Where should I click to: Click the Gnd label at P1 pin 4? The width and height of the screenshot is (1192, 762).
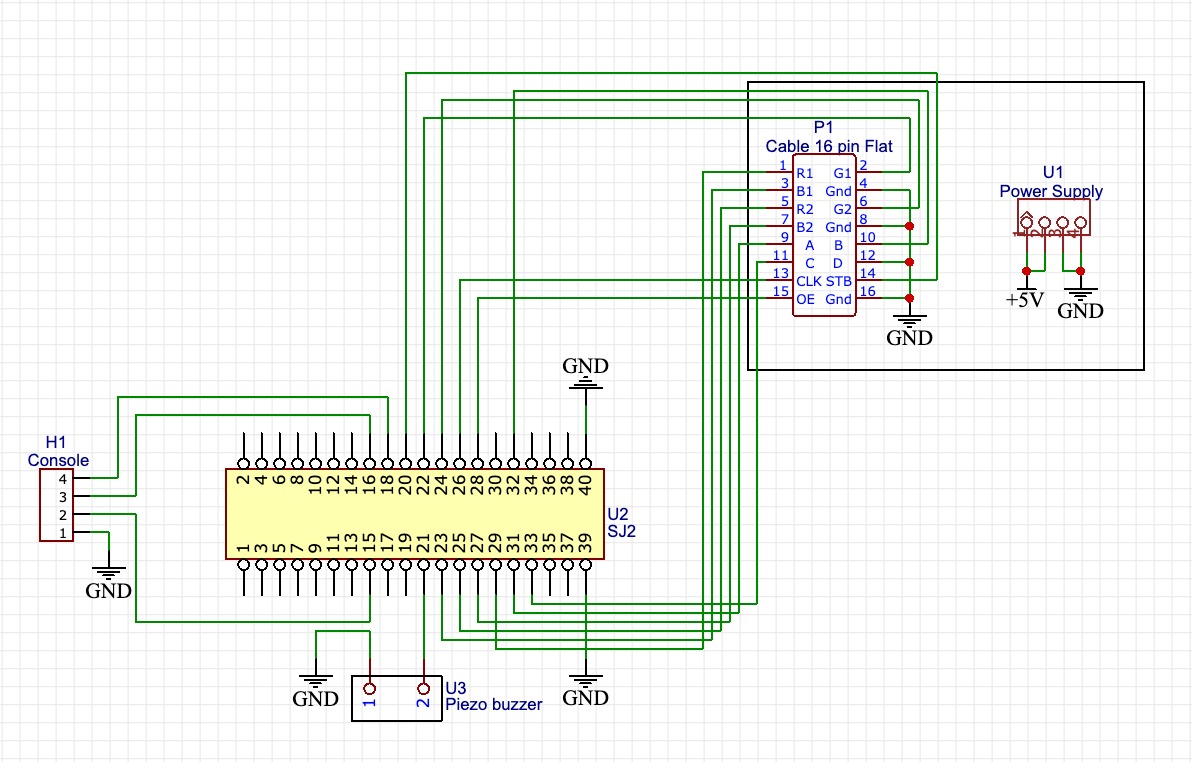point(839,192)
